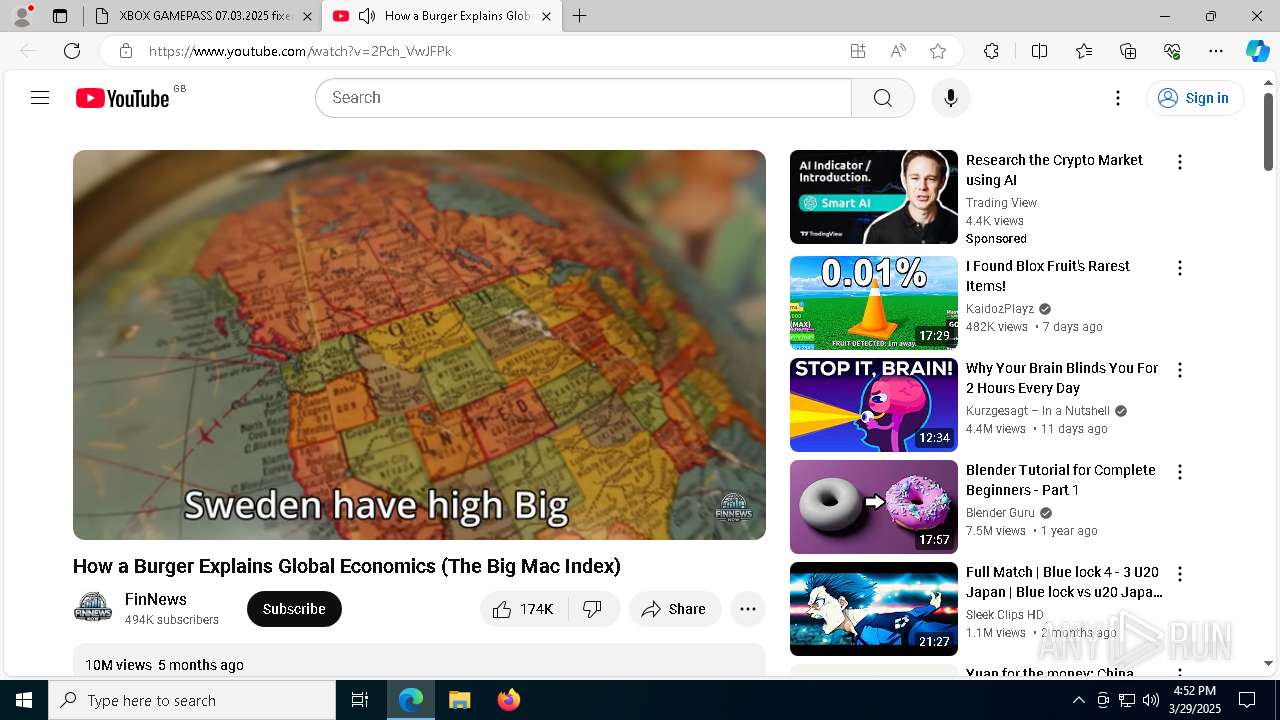Close the YouTube burger video tab
1280x720 pixels.
click(x=546, y=16)
